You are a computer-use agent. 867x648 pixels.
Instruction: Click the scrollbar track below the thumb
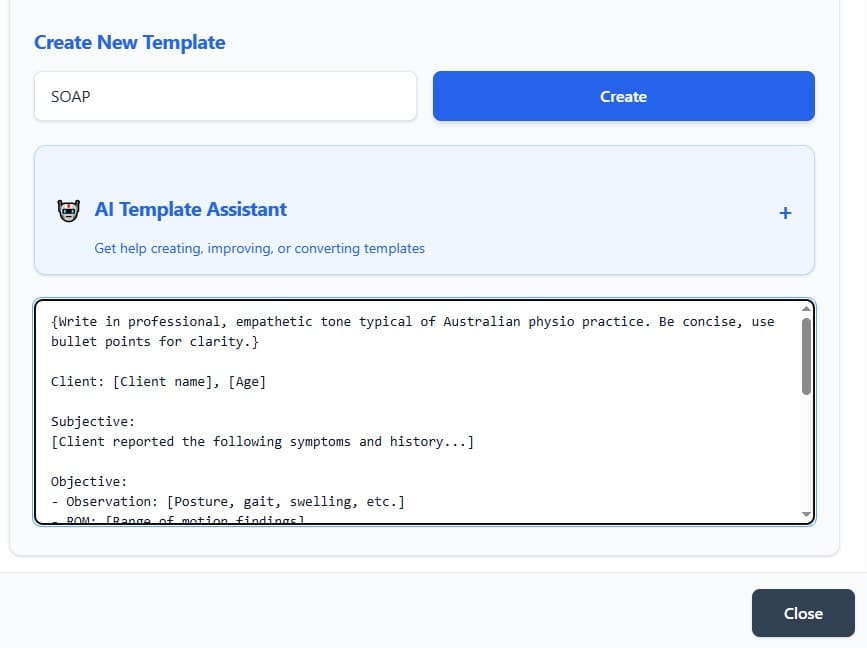click(x=807, y=440)
